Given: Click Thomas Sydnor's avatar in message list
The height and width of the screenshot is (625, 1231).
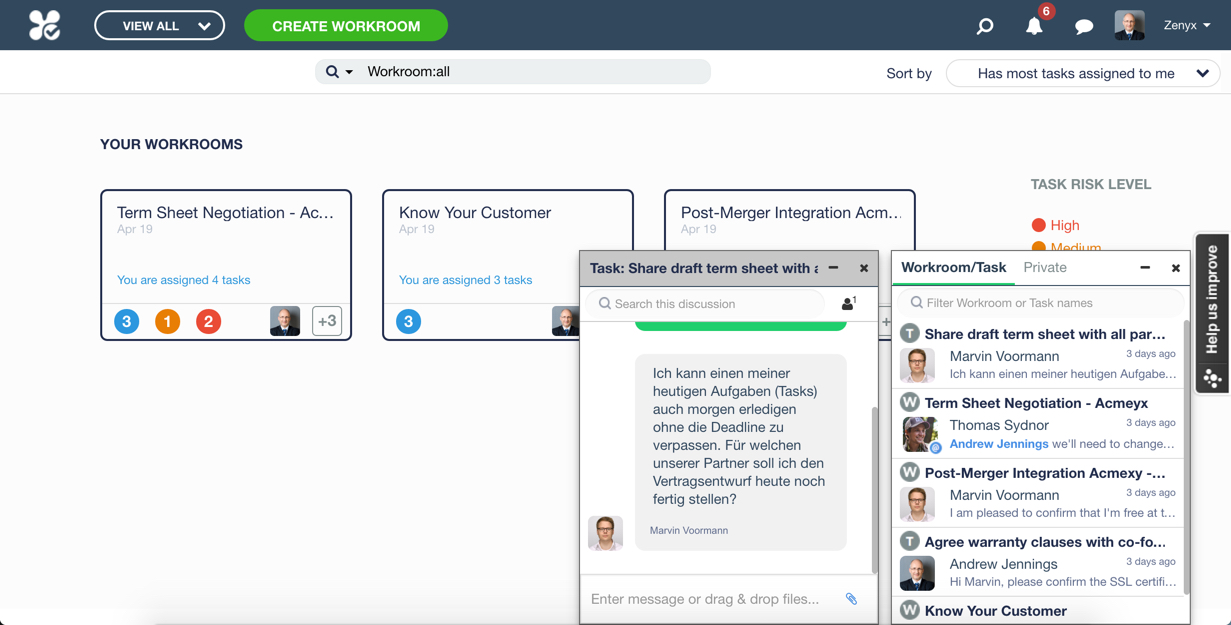Looking at the screenshot, I should click(x=918, y=435).
